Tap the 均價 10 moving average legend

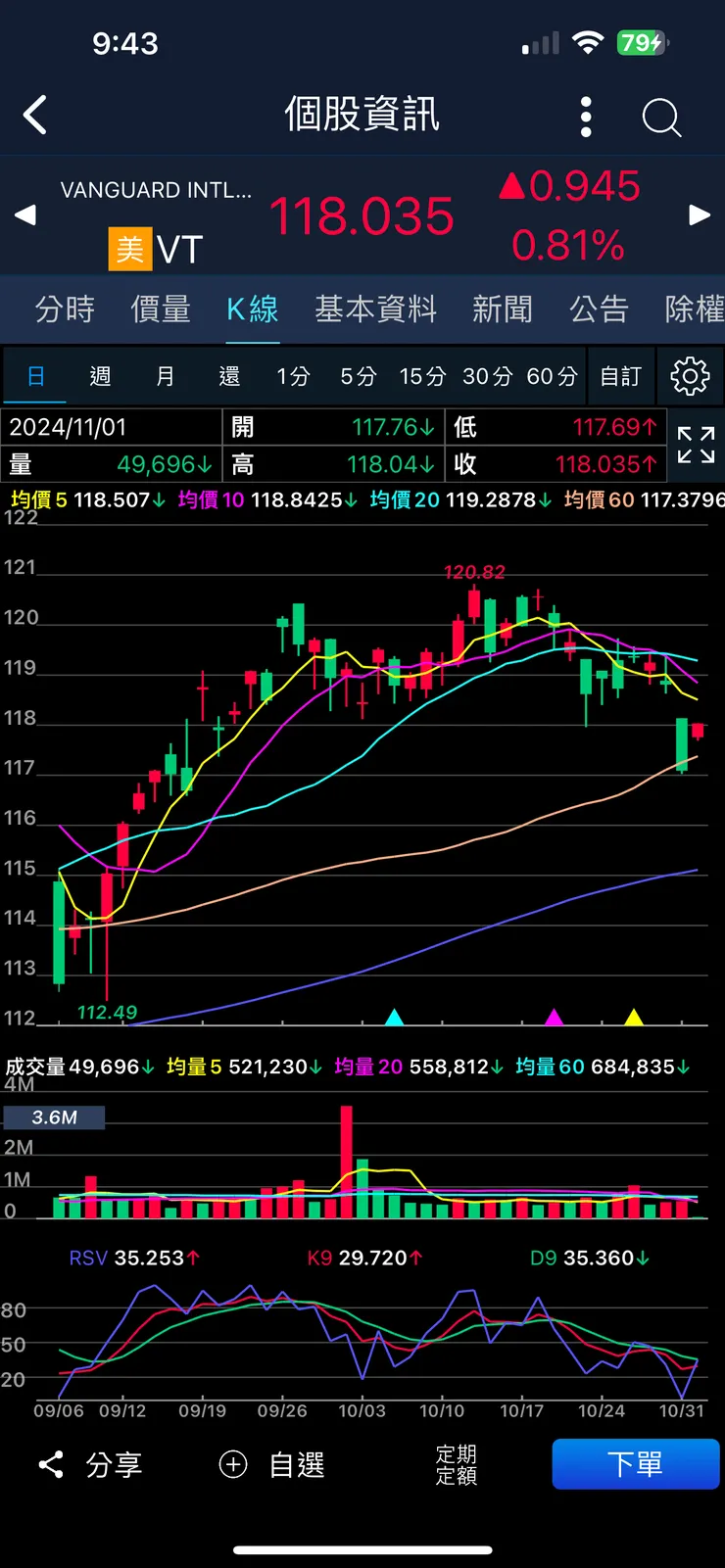click(x=267, y=500)
